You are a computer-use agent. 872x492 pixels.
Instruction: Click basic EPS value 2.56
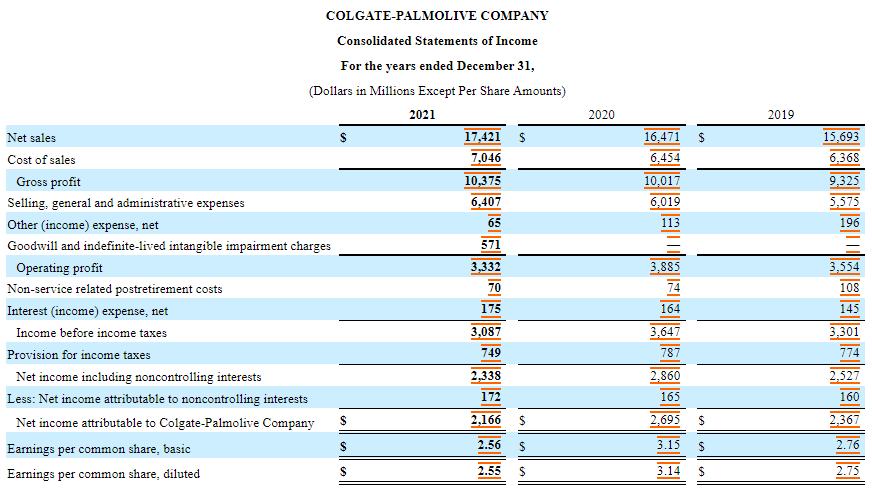tap(489, 445)
